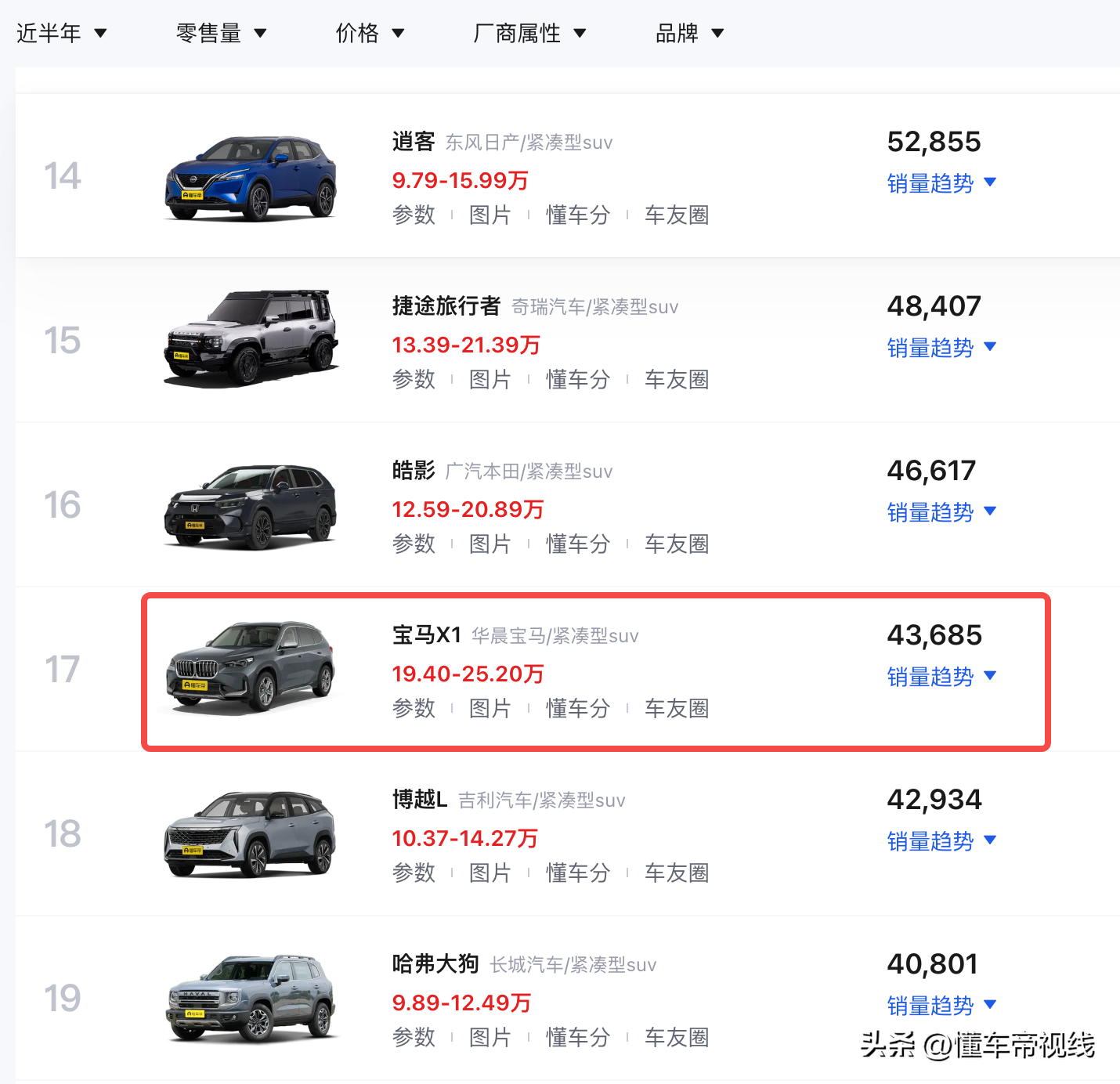1120x1084 pixels.
Task: Open 车友圈 for 逍客
Action: (x=676, y=215)
